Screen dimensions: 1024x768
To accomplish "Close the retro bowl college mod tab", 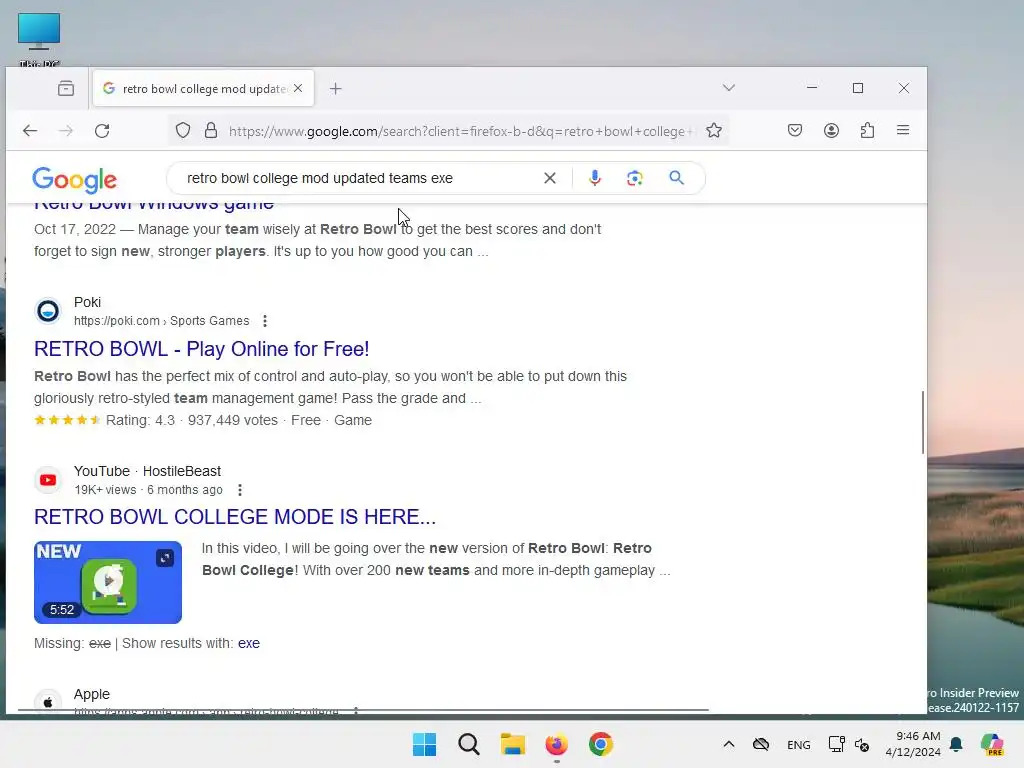I will pos(298,88).
